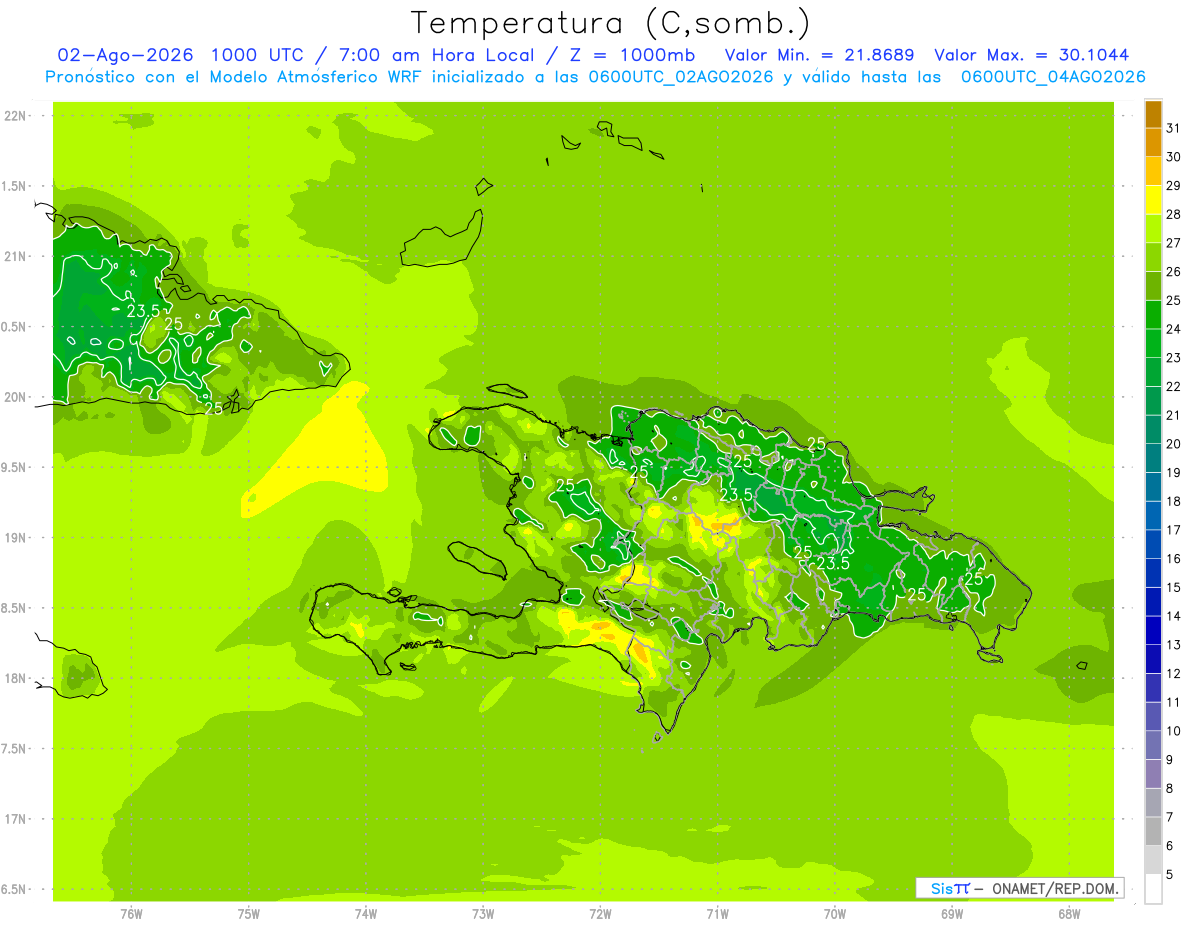This screenshot has height=927, width=1200.
Task: Click lime legend swatch between 27 and 28
Action: pos(1153,229)
